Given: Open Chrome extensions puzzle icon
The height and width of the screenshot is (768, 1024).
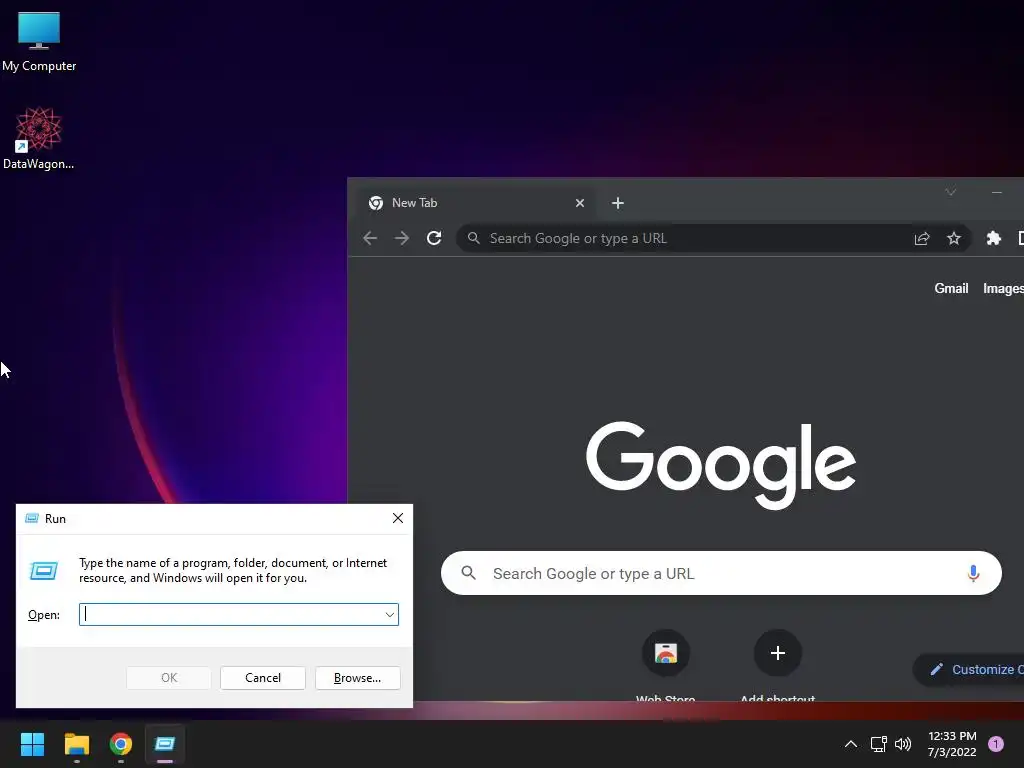Looking at the screenshot, I should 993,238.
